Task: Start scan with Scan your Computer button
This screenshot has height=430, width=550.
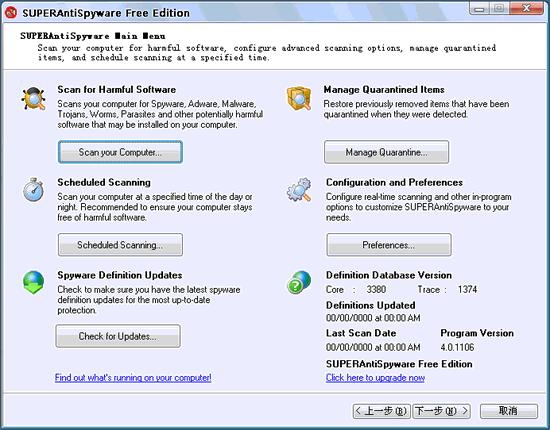Action: point(120,152)
